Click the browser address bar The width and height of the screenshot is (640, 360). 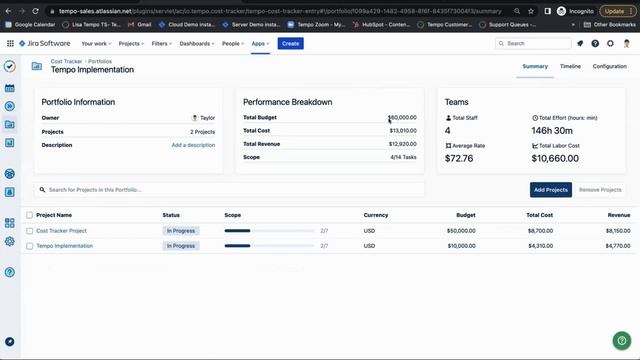pos(280,11)
